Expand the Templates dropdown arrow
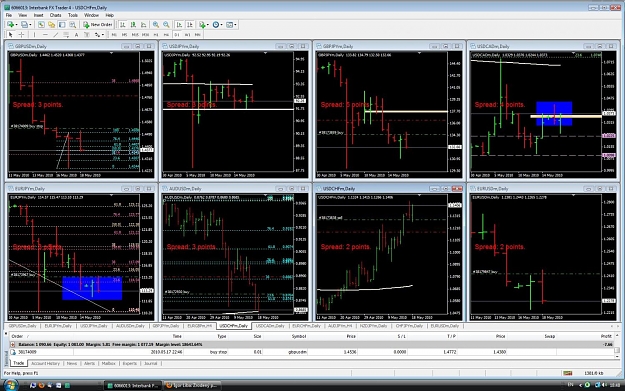The height and width of the screenshot is (391, 625). coord(235,25)
